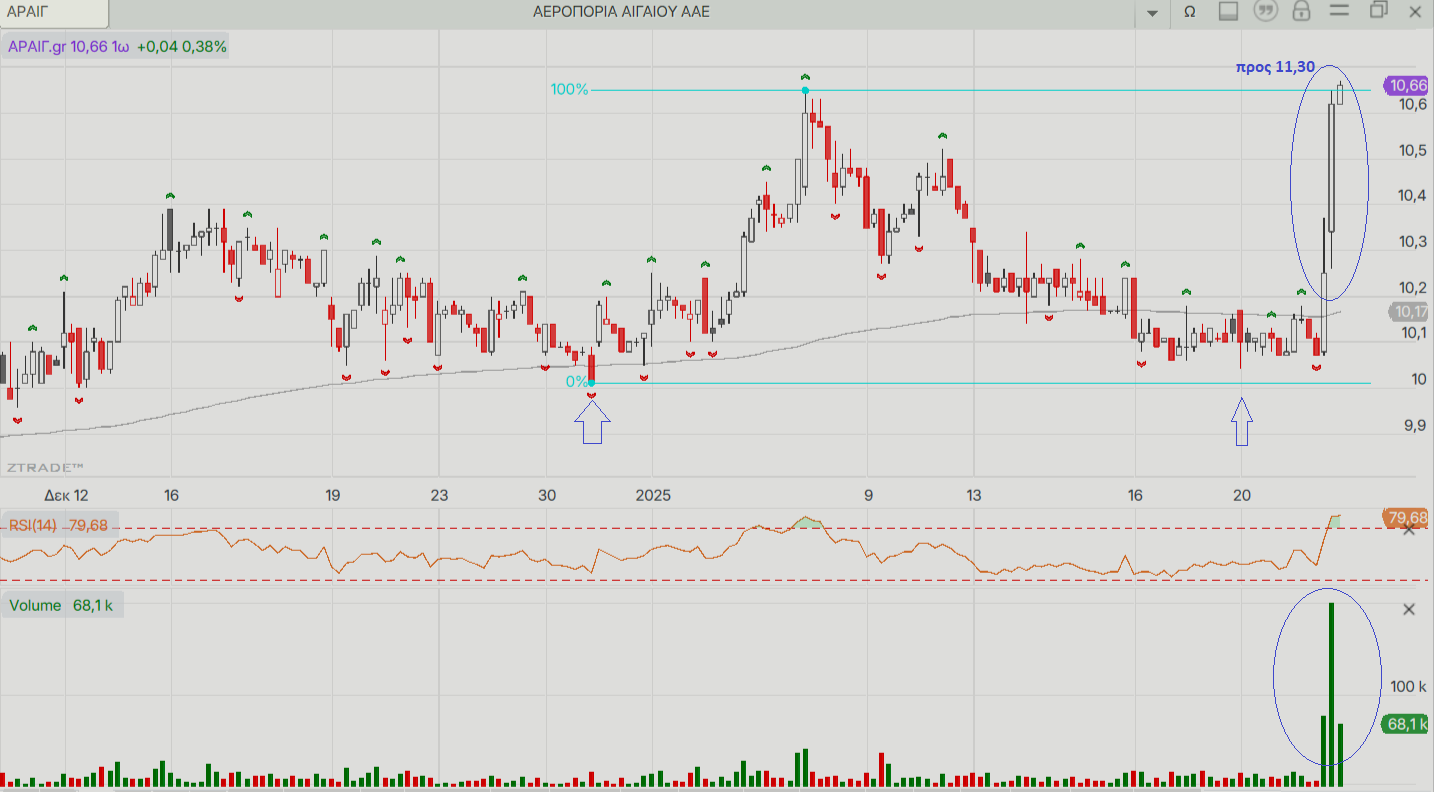Click the 10,3 price axis label
This screenshot has width=1434, height=792.
coord(1414,241)
